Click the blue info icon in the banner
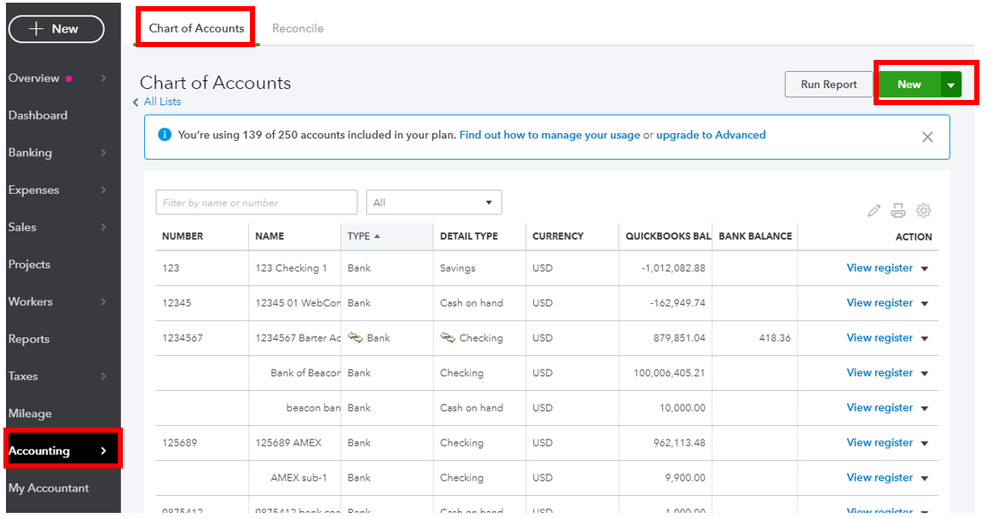 tap(164, 135)
